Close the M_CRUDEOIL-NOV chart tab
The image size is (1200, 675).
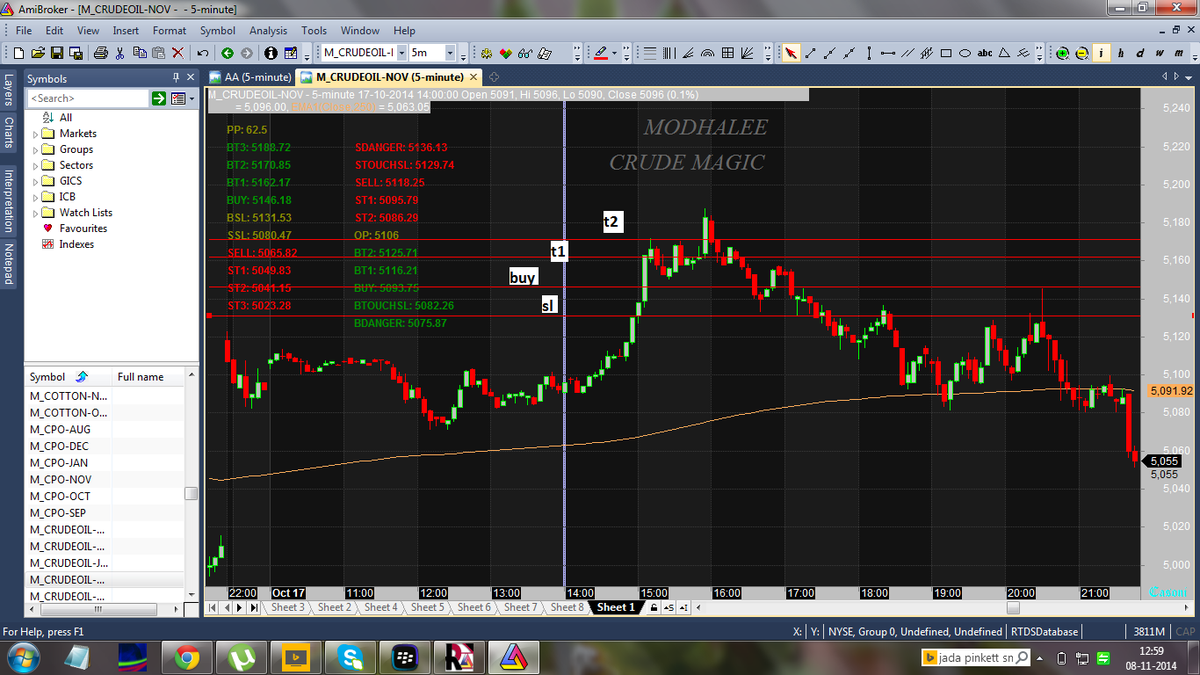click(x=474, y=77)
